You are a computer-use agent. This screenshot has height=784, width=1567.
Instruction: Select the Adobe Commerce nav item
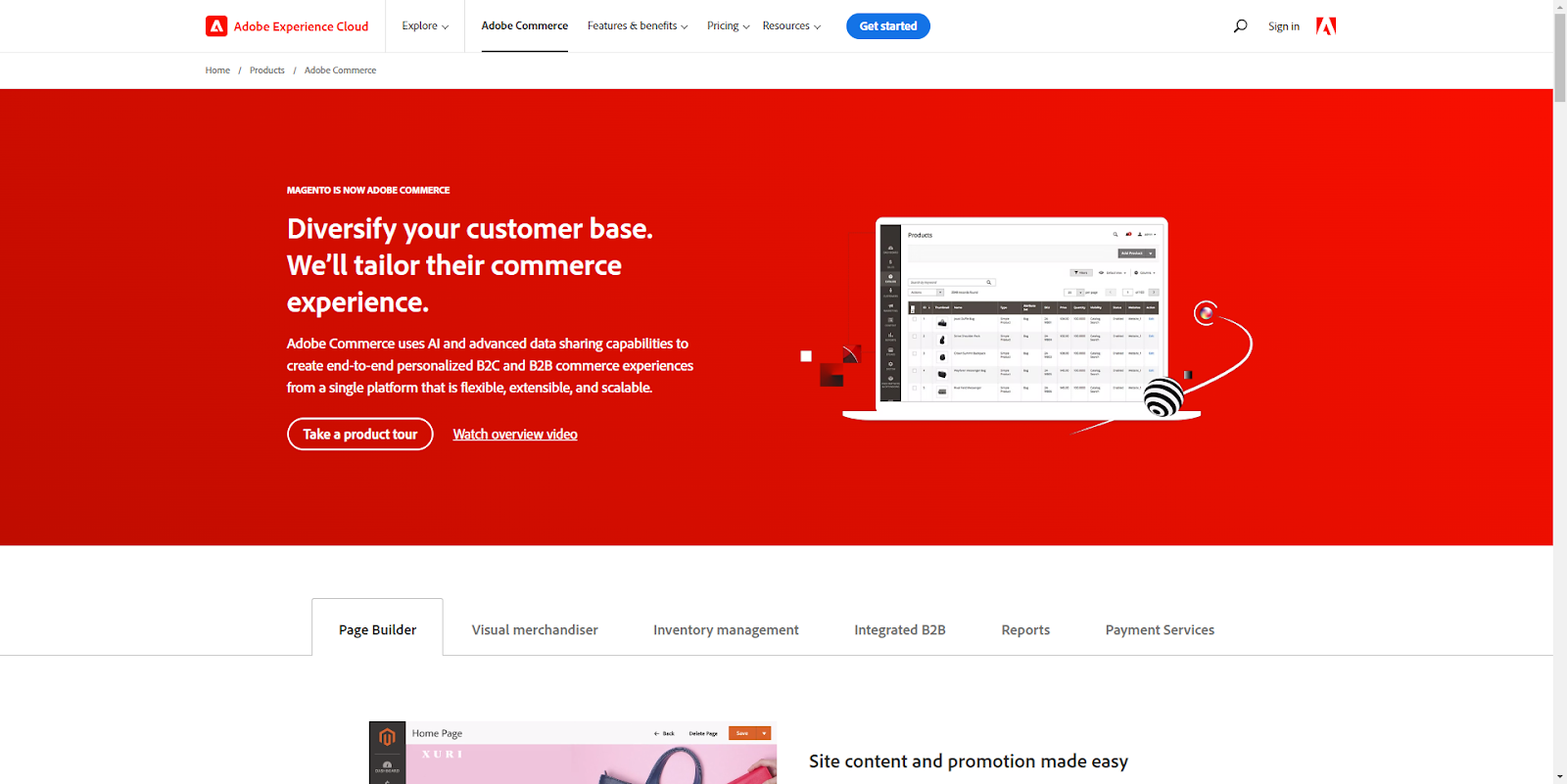[x=524, y=26]
